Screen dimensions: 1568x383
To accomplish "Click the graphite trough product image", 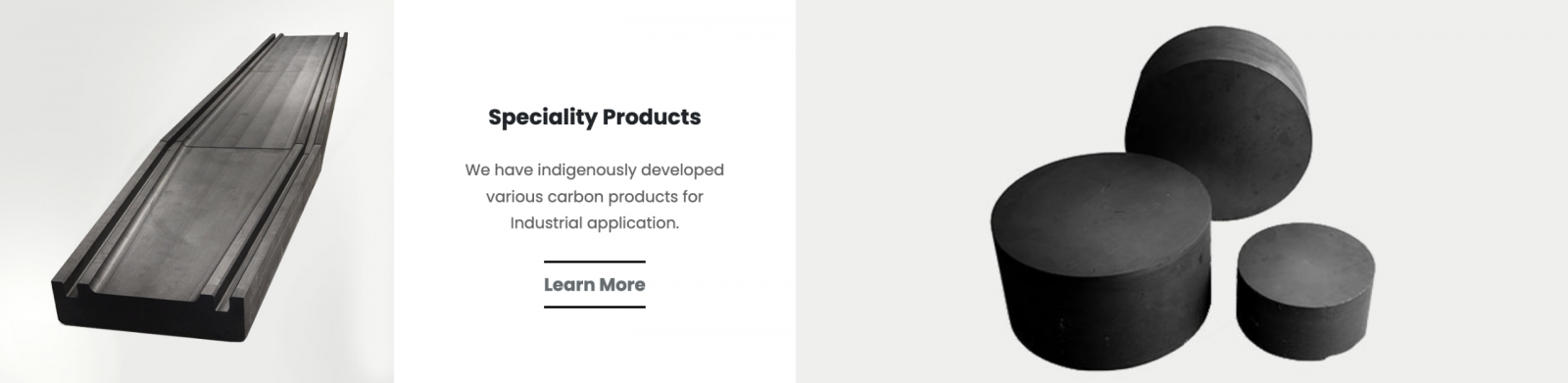I will [197, 191].
